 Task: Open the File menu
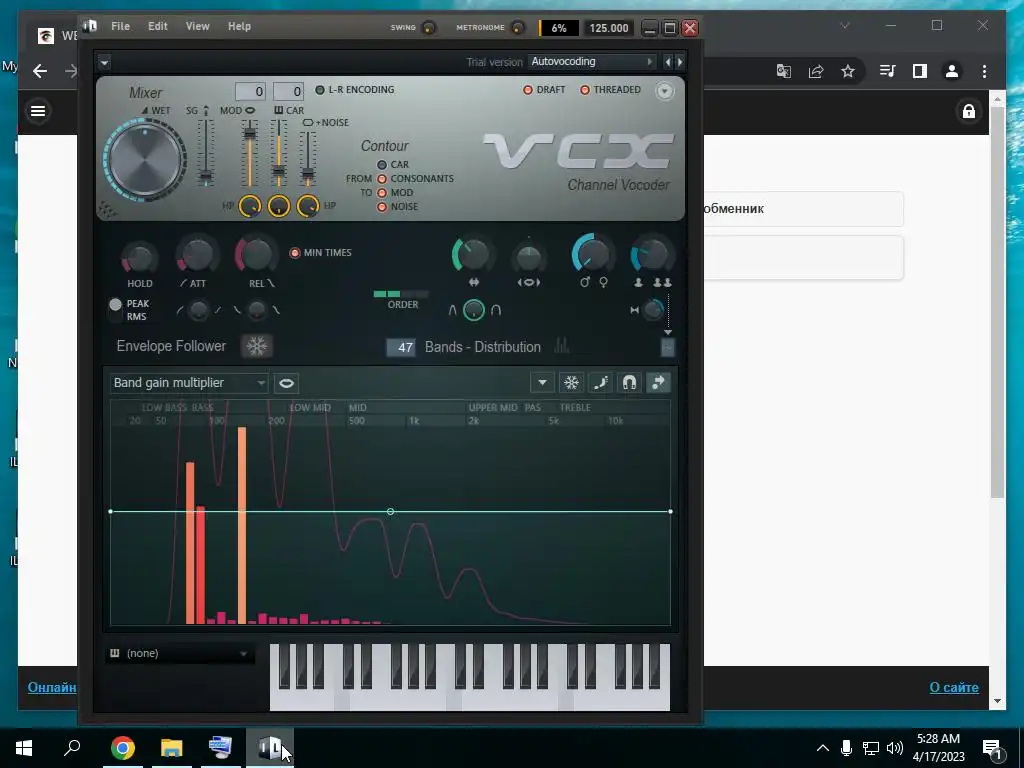click(x=120, y=26)
